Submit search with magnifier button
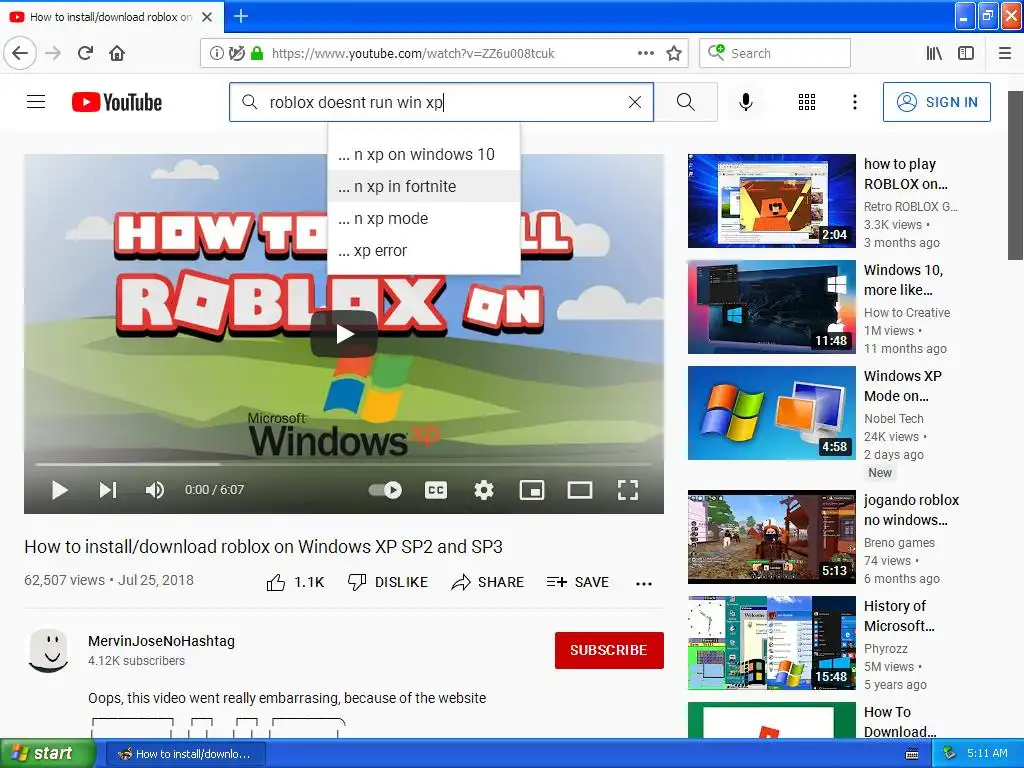1024x768 pixels. [686, 102]
